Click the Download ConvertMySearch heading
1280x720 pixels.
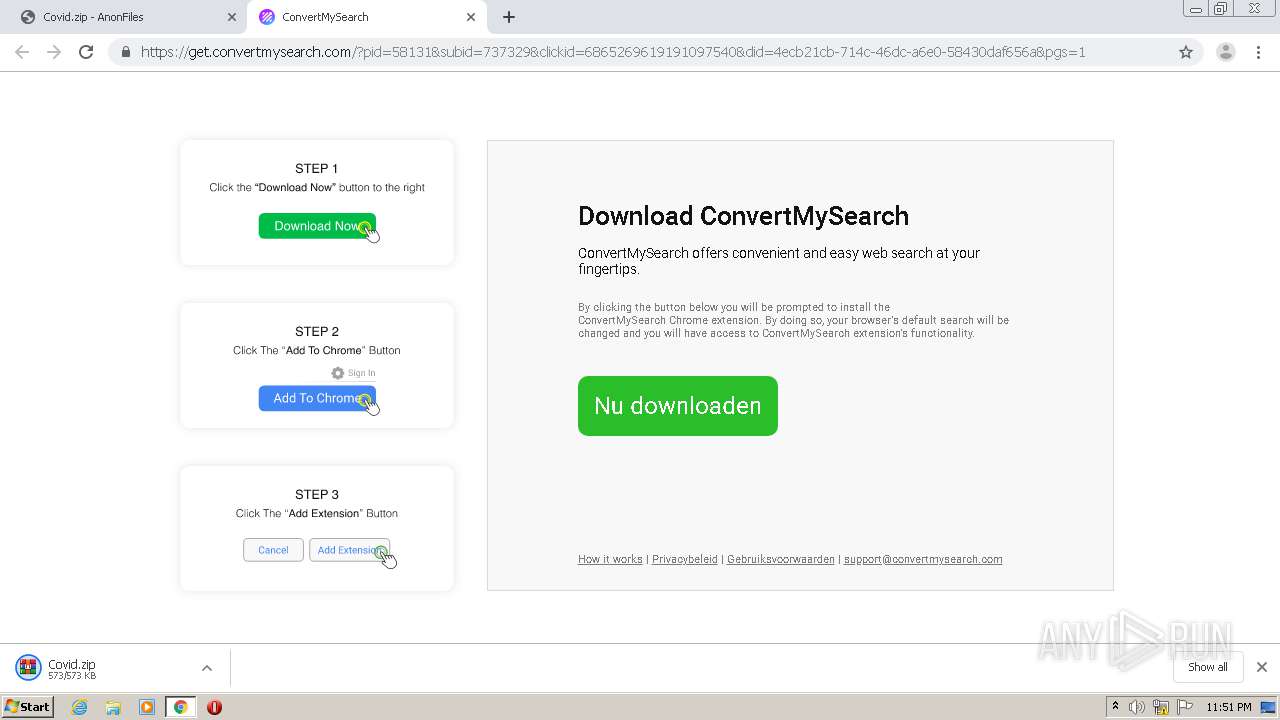pos(744,216)
